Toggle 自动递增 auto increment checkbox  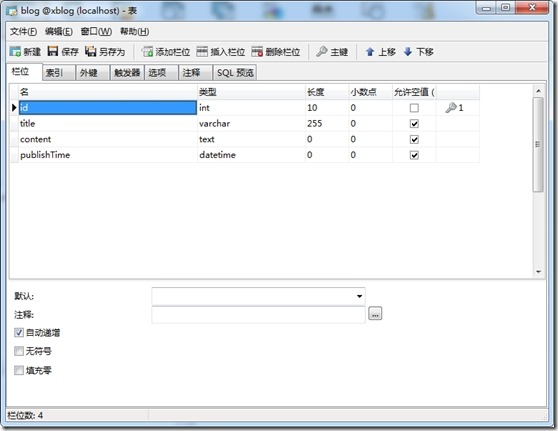(19, 333)
